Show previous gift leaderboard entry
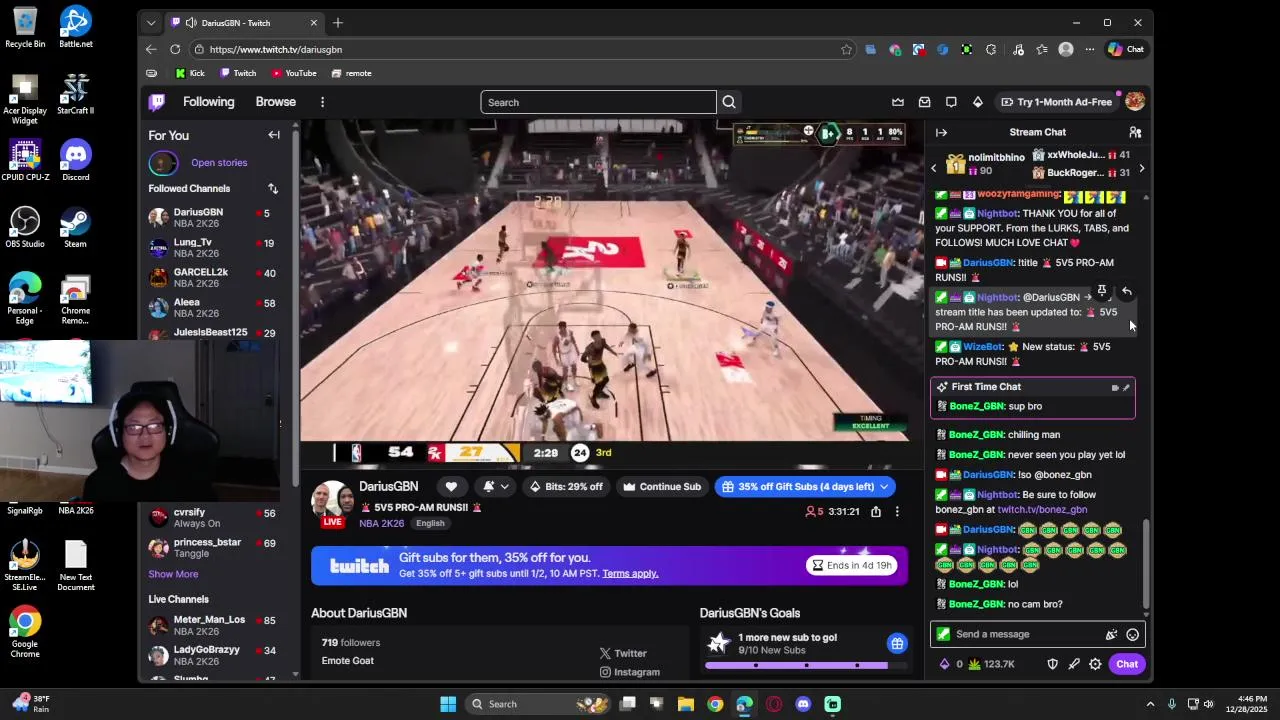The height and width of the screenshot is (720, 1280). (934, 168)
